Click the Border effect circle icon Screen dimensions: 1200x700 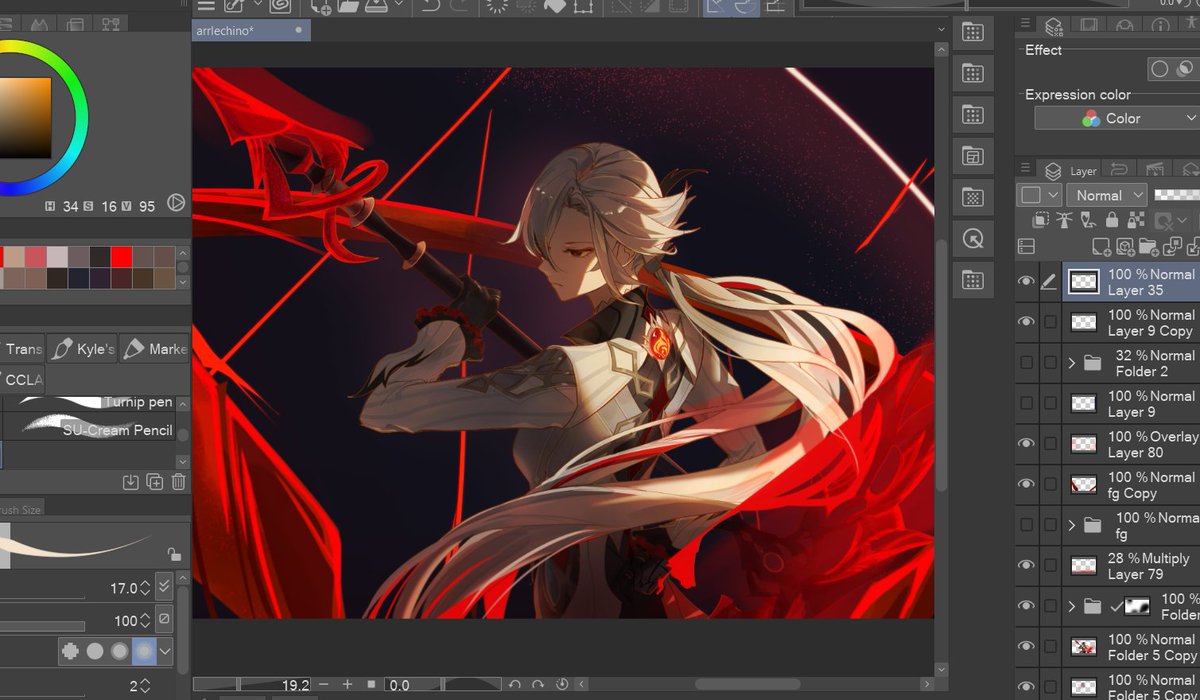tap(1160, 69)
